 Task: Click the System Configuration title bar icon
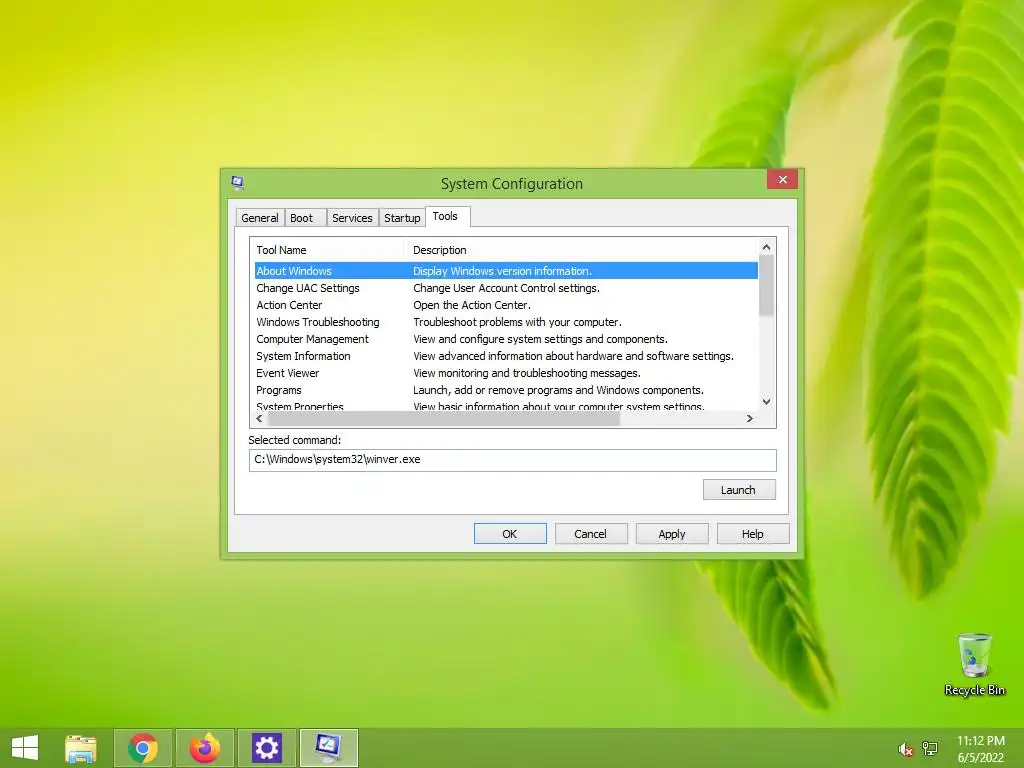point(238,182)
